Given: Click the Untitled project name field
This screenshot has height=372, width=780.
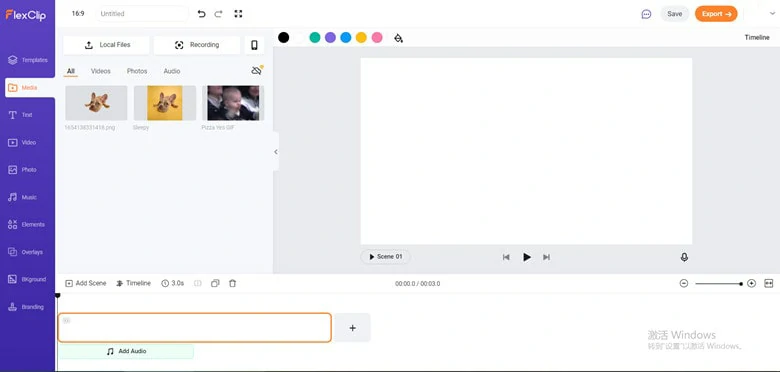Looking at the screenshot, I should [x=142, y=14].
